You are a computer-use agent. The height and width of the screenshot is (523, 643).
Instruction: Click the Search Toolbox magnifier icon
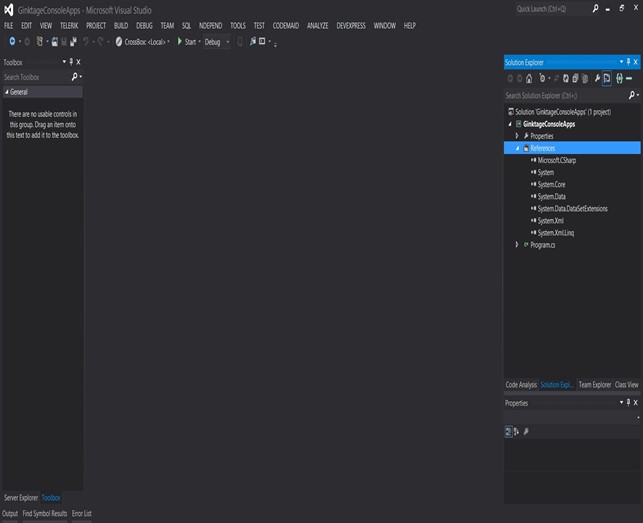74,77
